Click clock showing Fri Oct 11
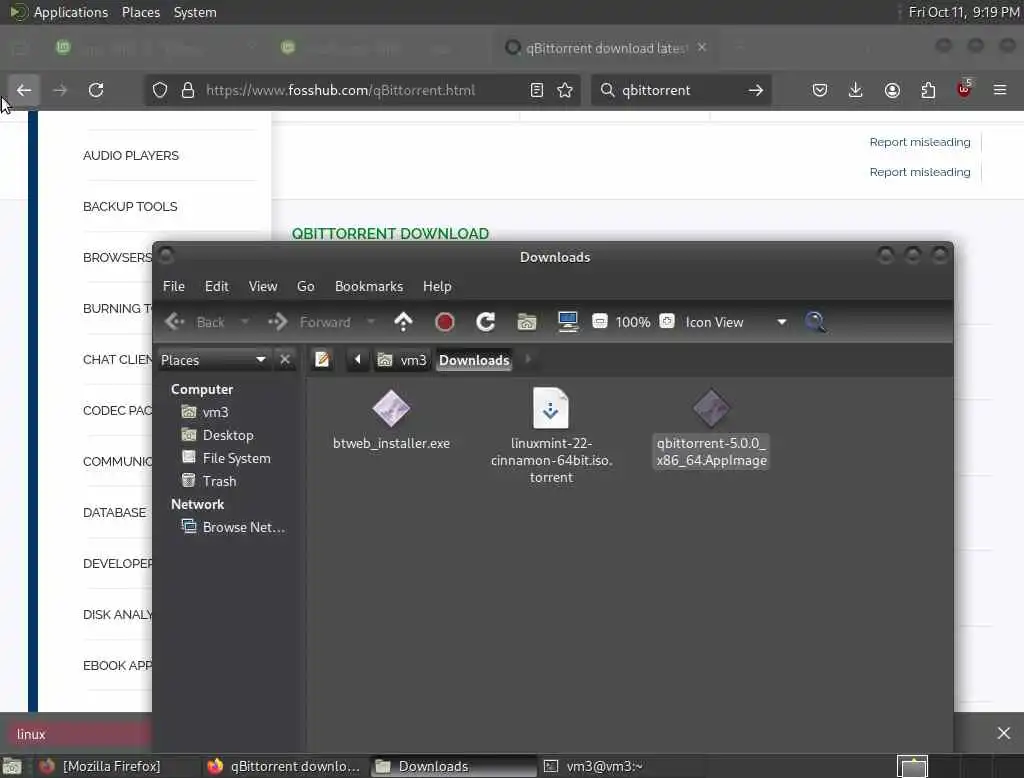 (x=964, y=12)
